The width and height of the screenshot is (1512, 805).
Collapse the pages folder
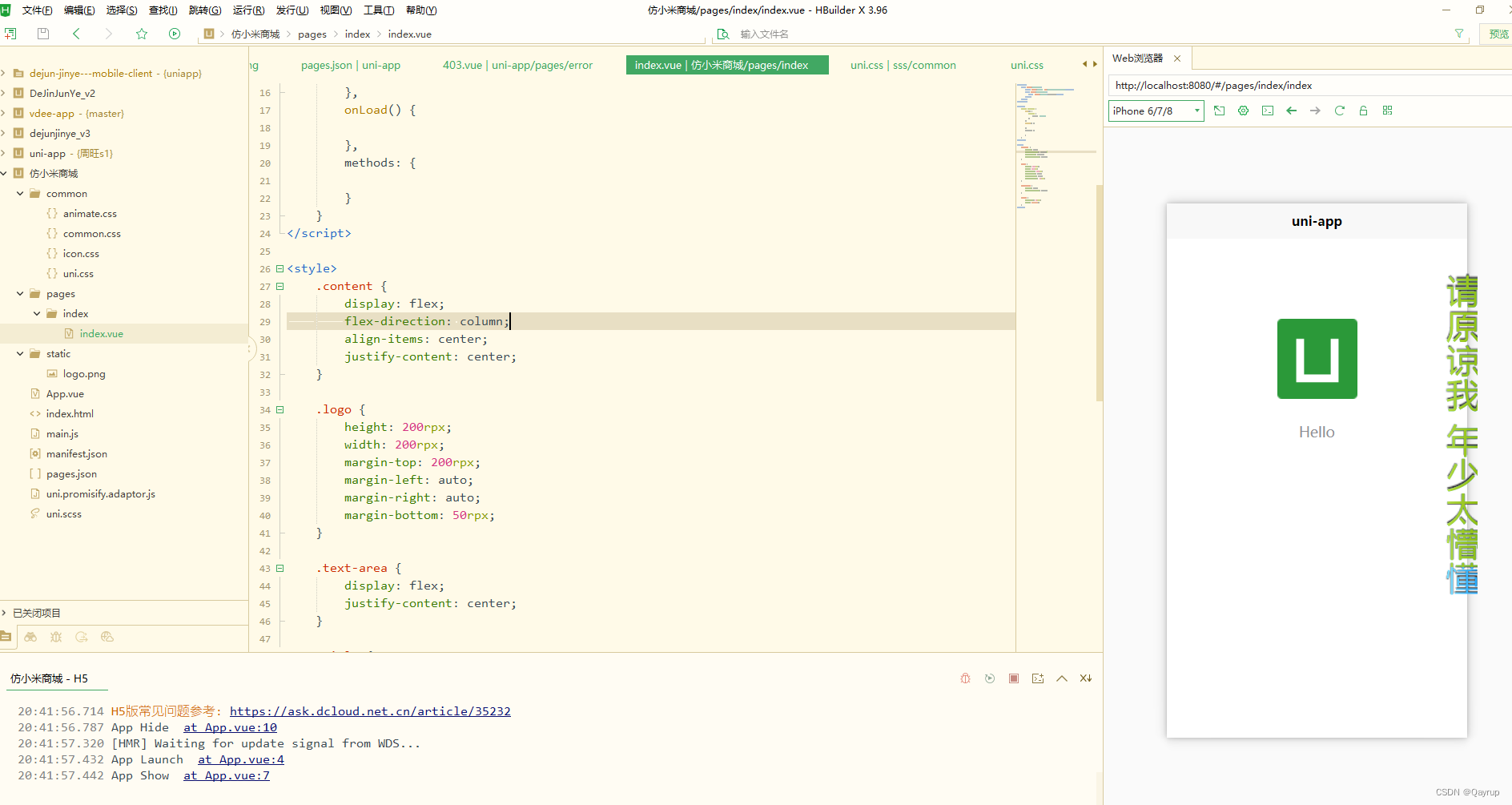point(20,294)
